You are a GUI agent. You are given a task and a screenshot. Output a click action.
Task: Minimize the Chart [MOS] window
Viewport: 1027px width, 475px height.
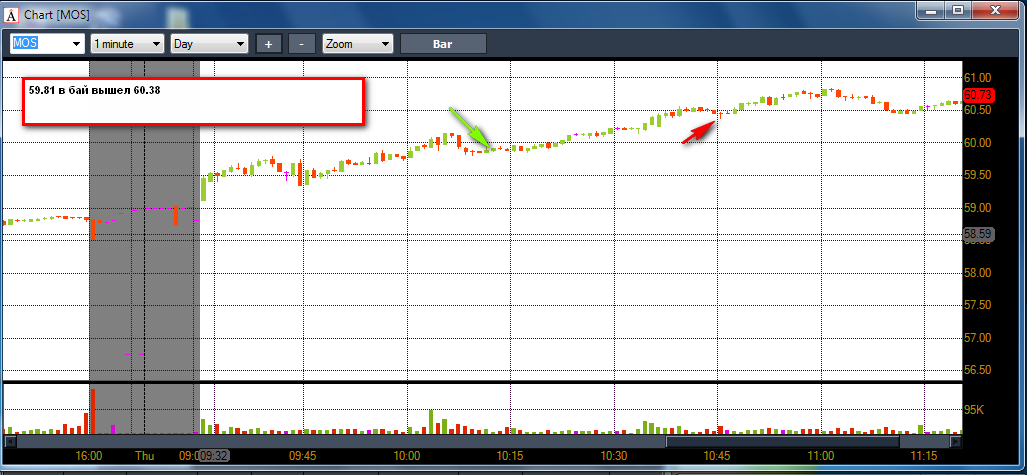[x=931, y=10]
